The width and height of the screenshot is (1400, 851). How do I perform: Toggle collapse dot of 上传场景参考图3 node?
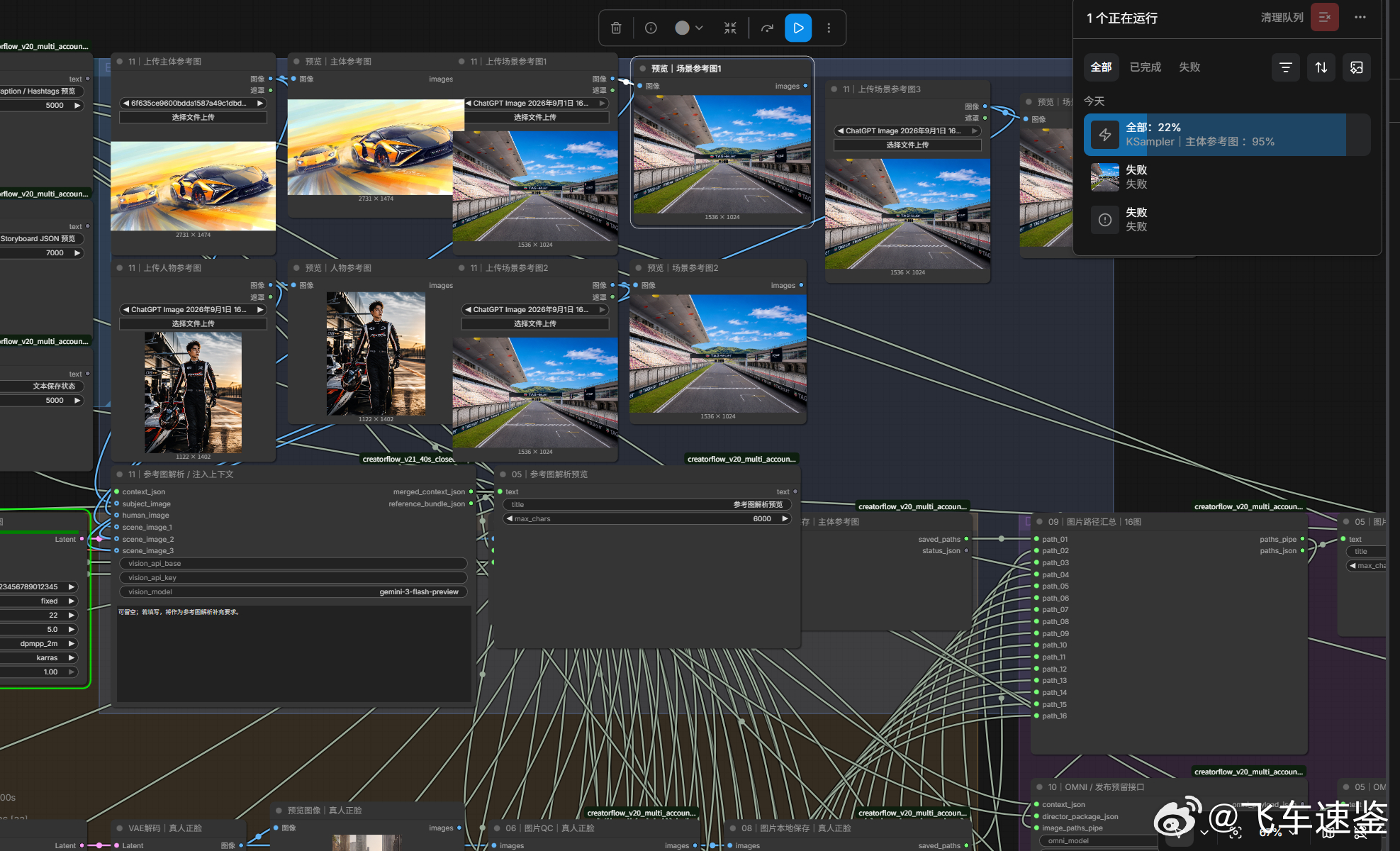(x=834, y=89)
